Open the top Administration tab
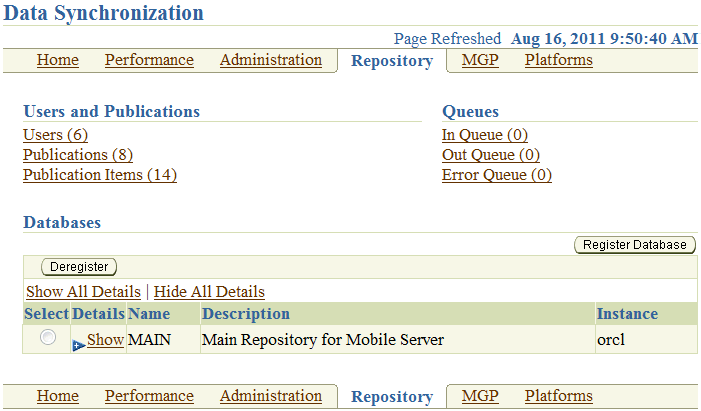The image size is (701, 411). (x=271, y=60)
